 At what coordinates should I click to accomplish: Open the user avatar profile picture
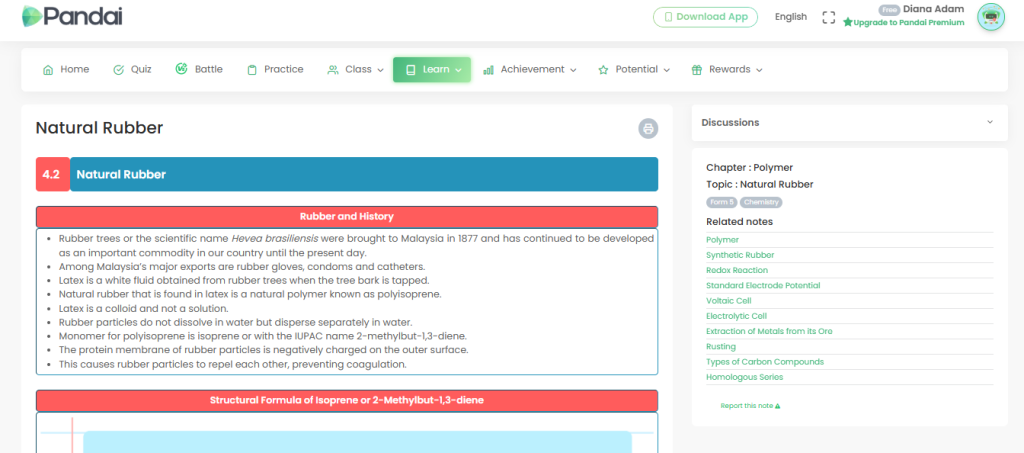coord(990,17)
